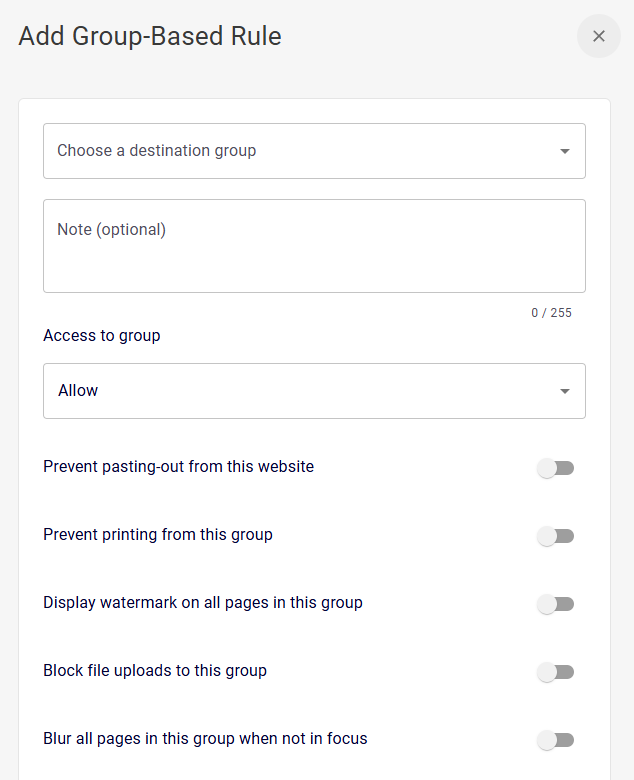Click the Display watermark on all pages label
The width and height of the screenshot is (634, 780).
click(x=202, y=603)
